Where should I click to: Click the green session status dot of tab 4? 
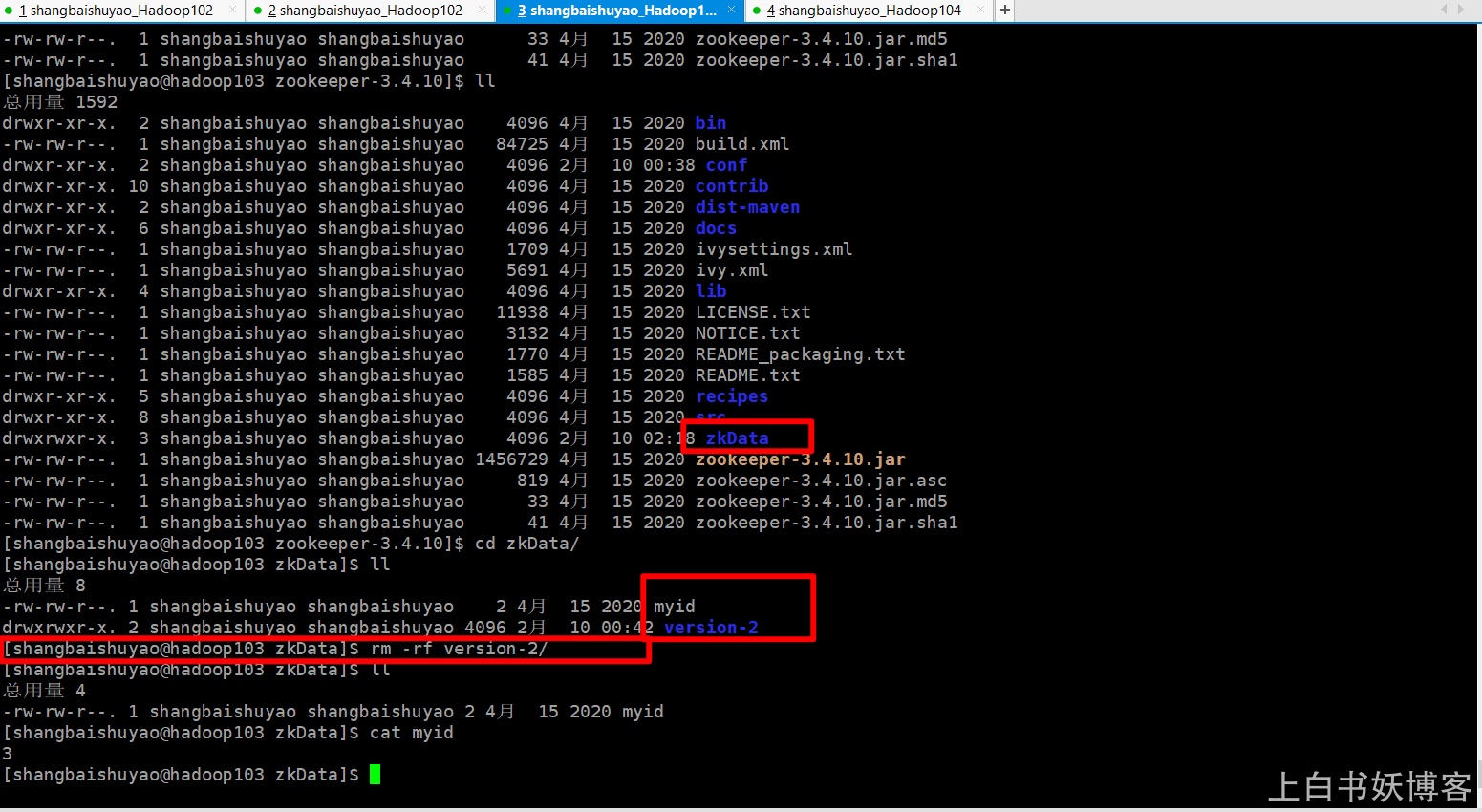[758, 11]
